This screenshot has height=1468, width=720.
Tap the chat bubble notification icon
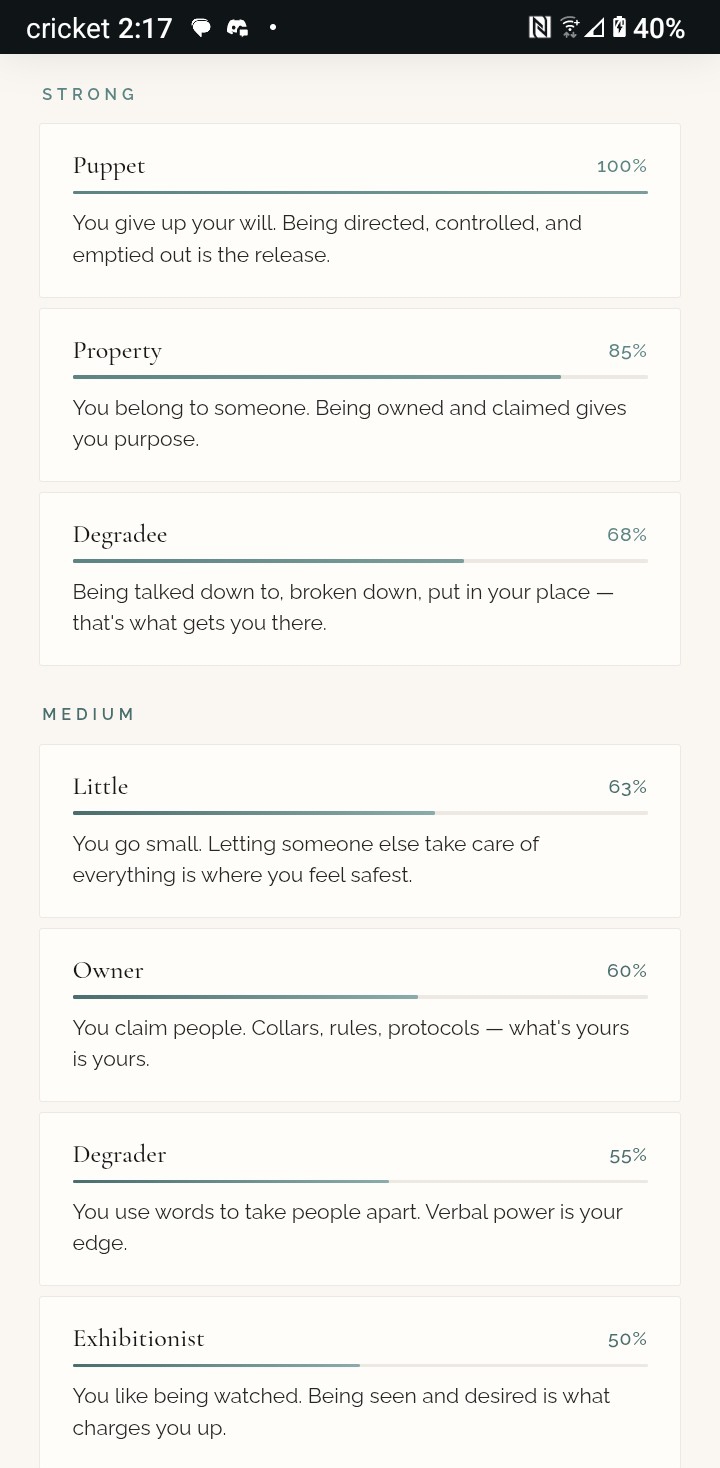201,28
